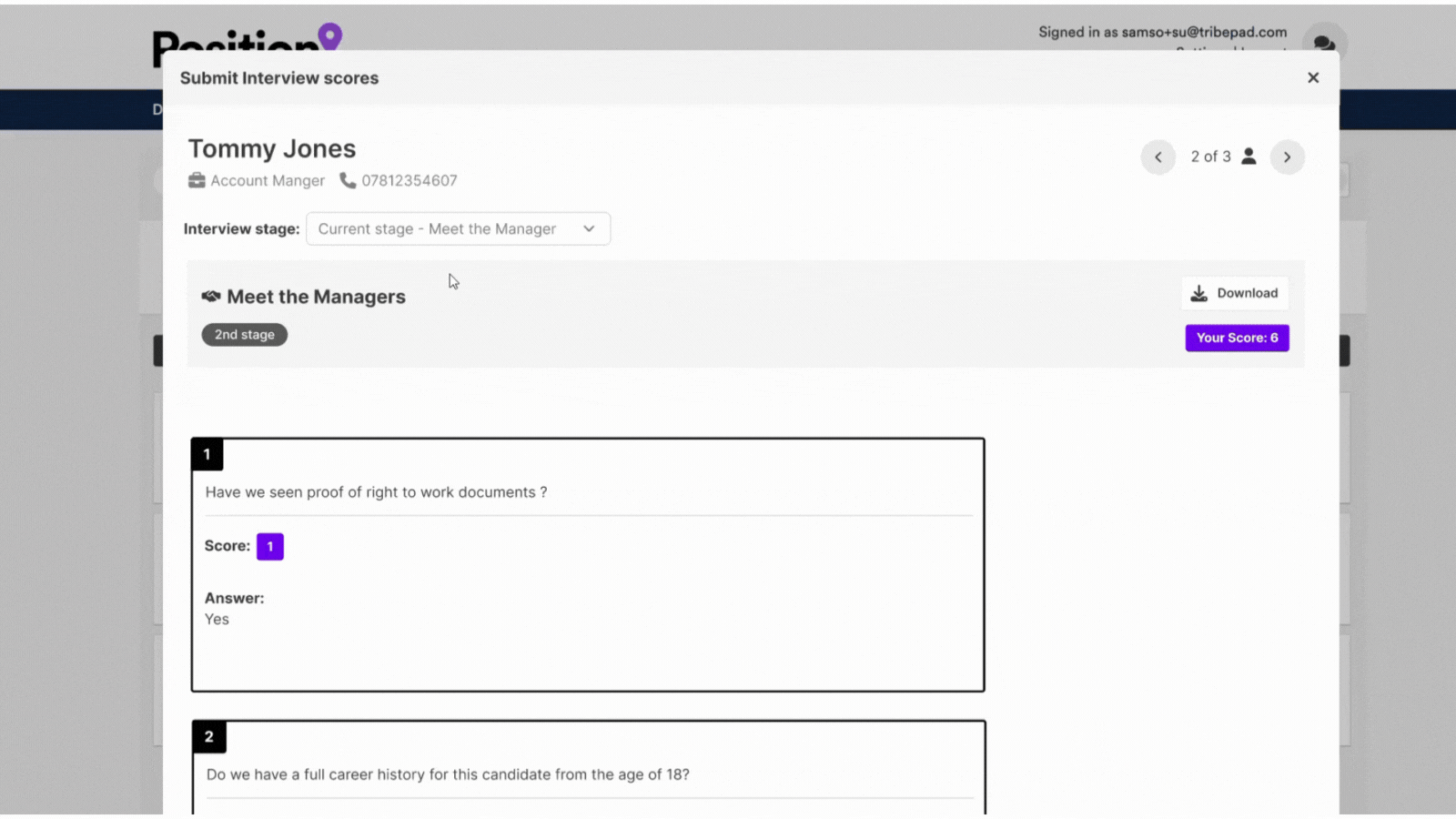Open the Interview stage dropdown
This screenshot has width=1456, height=819.
click(x=458, y=228)
